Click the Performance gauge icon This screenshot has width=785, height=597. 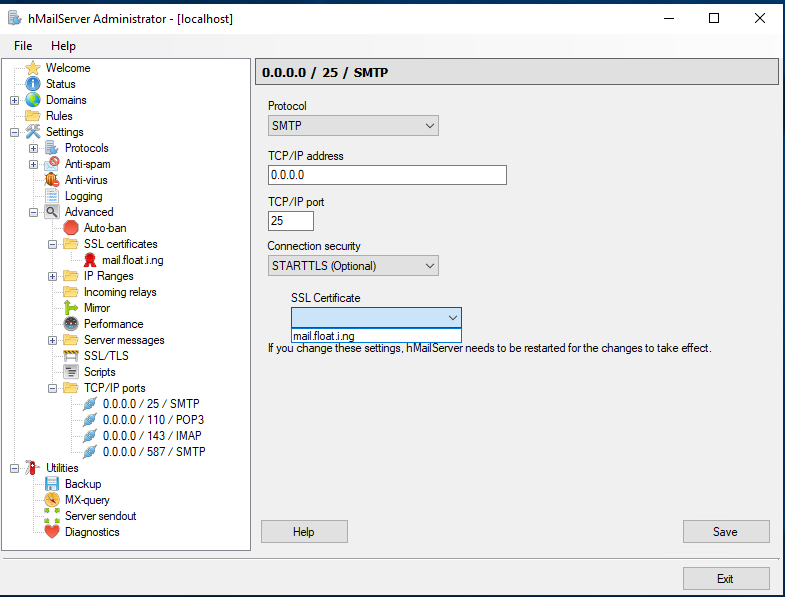[71, 324]
